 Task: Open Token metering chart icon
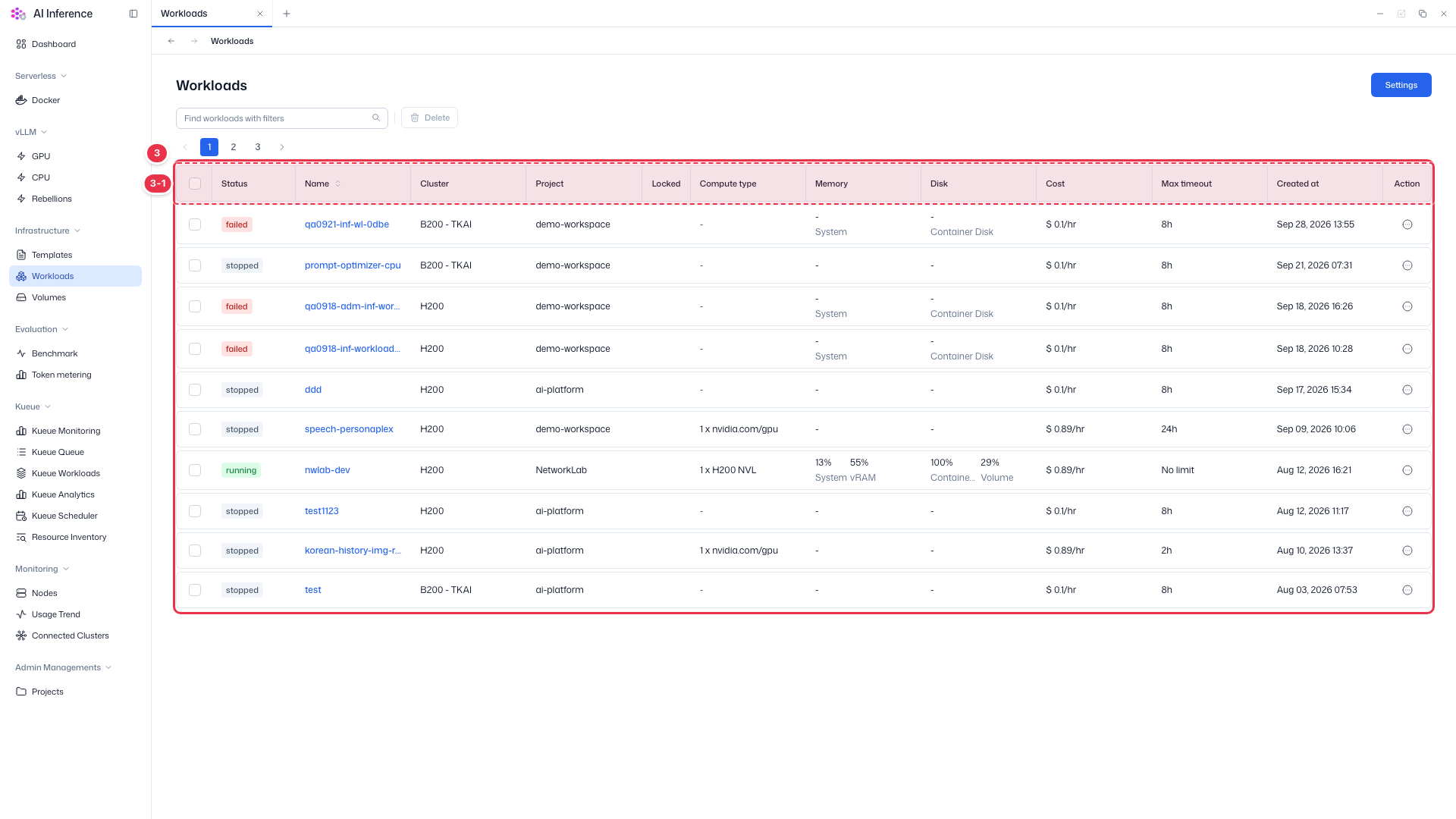(x=21, y=375)
